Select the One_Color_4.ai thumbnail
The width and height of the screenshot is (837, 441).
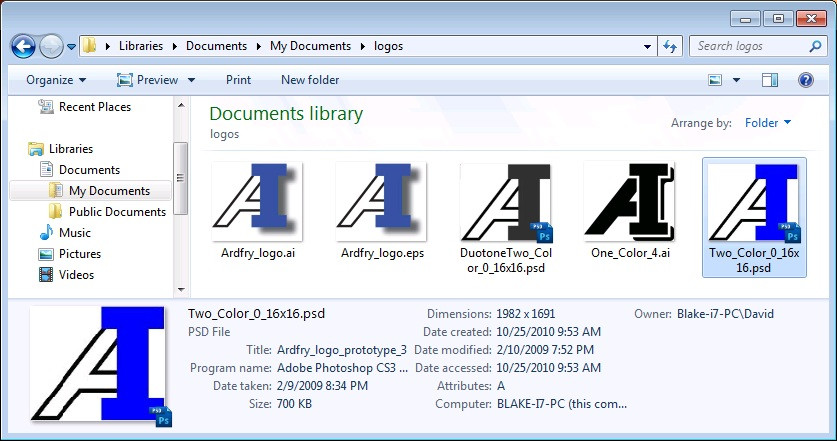click(x=629, y=202)
